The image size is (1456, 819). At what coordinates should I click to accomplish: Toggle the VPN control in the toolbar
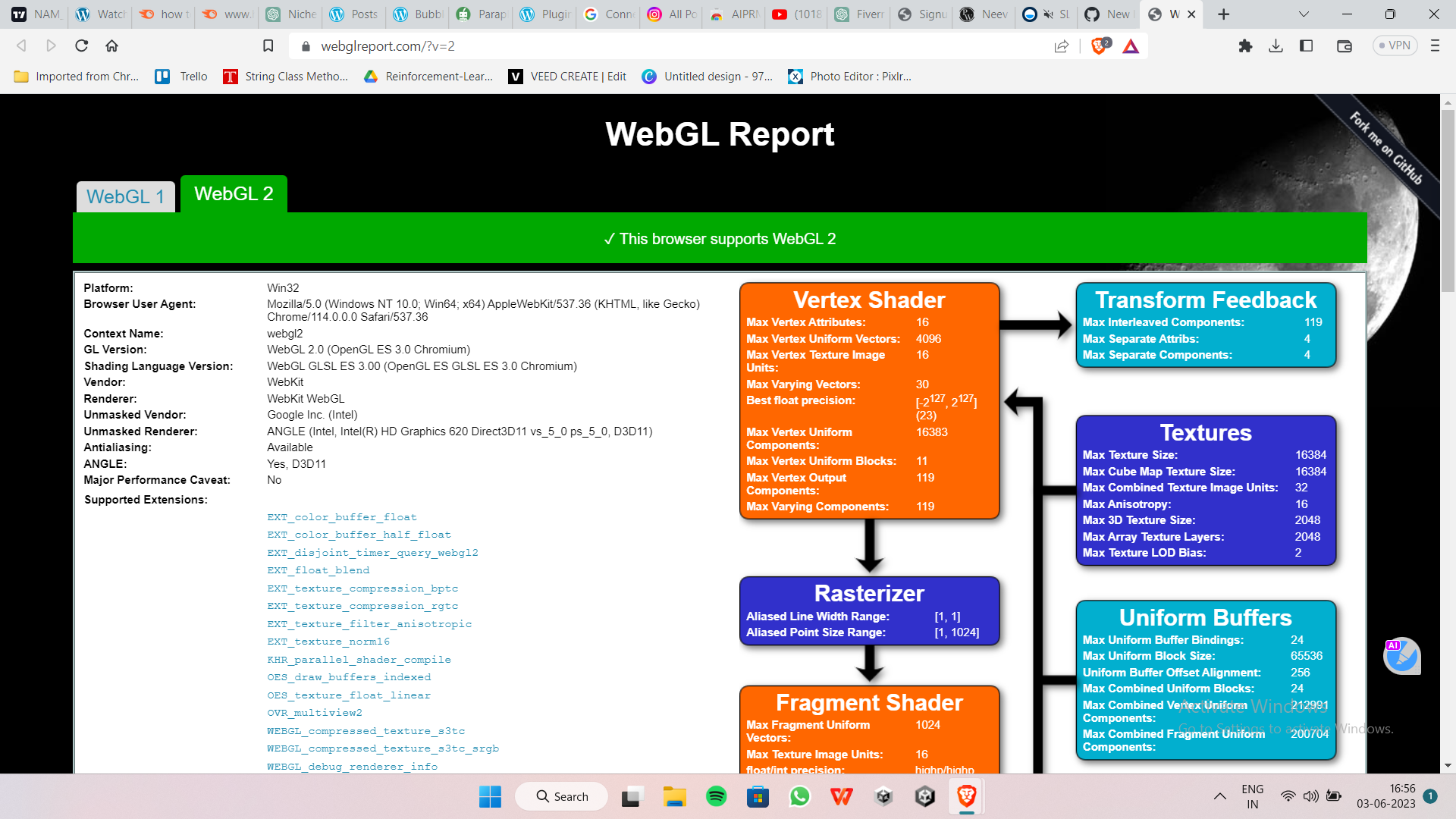pos(1395,45)
